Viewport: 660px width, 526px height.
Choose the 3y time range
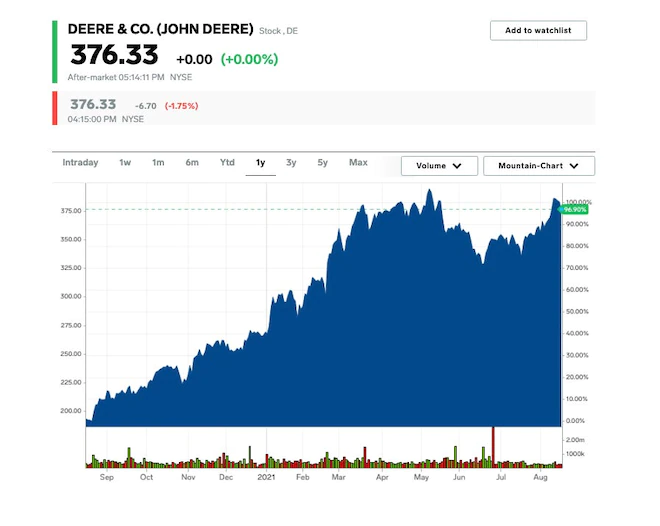(x=291, y=162)
